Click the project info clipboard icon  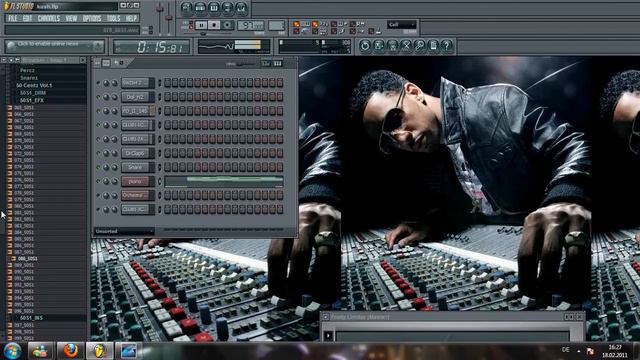433,46
